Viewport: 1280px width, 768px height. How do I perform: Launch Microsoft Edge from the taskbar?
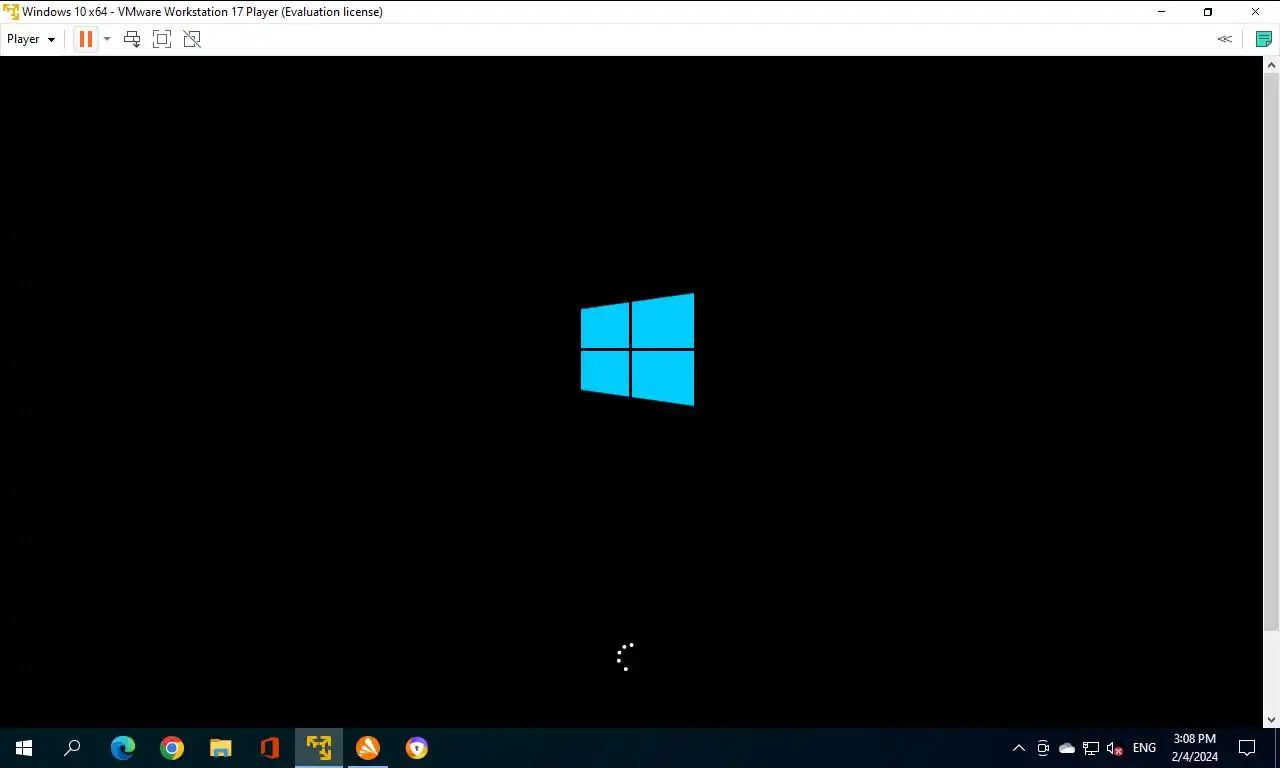(x=123, y=748)
